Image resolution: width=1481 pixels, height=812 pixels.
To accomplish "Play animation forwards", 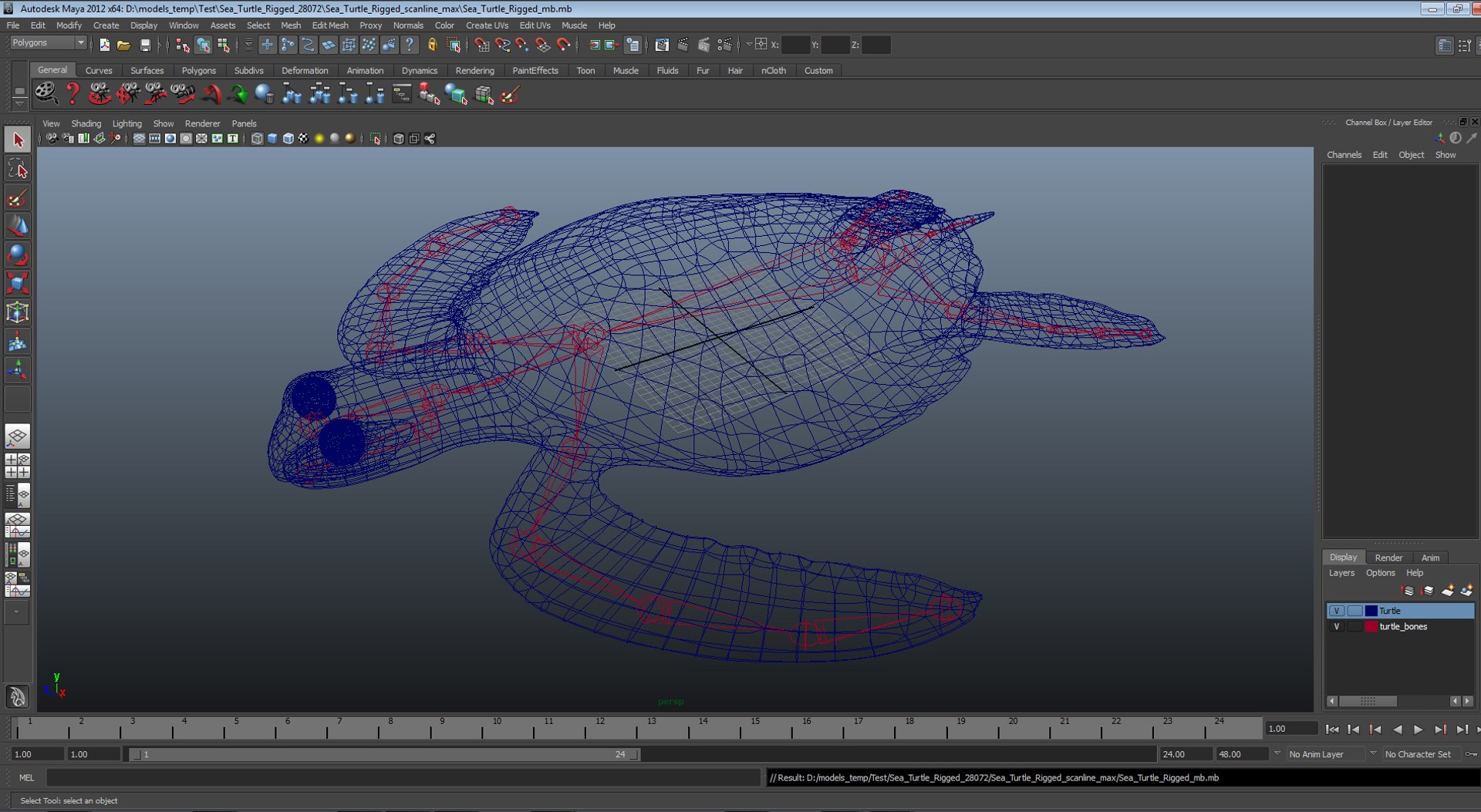I will pos(1418,729).
